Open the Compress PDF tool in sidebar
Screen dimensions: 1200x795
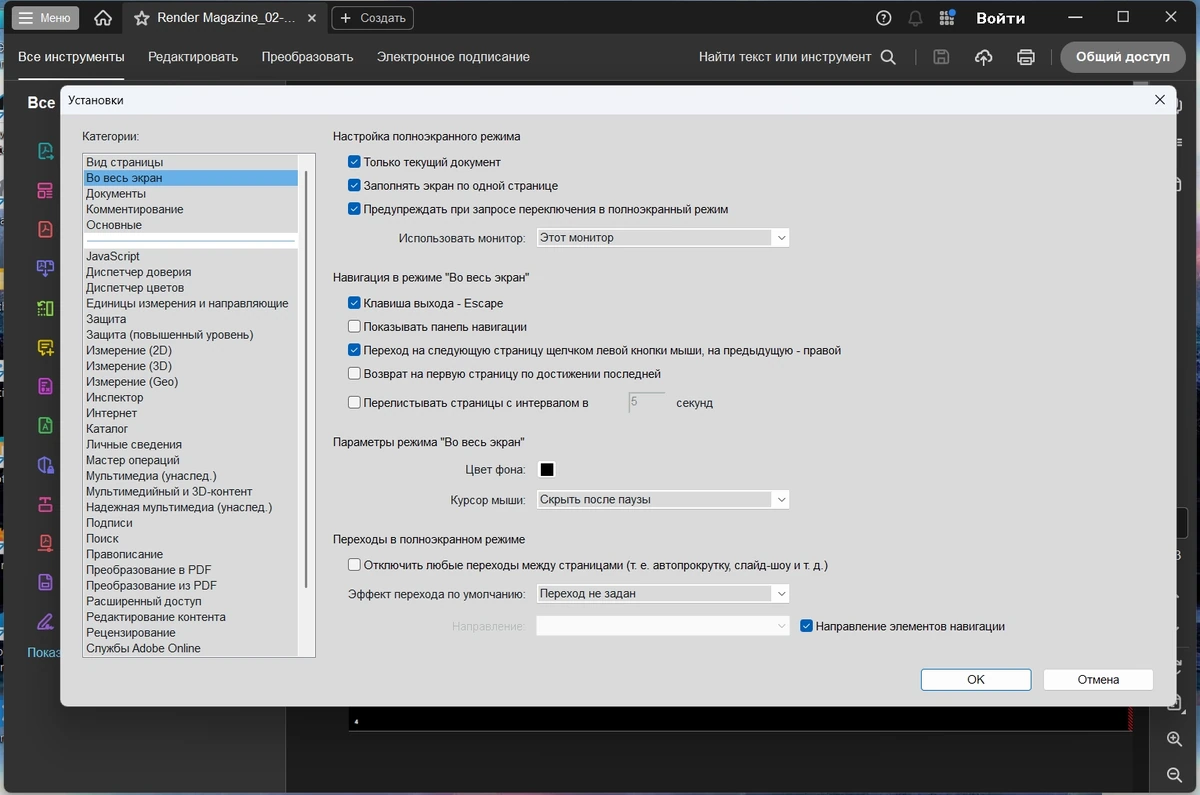(x=45, y=542)
